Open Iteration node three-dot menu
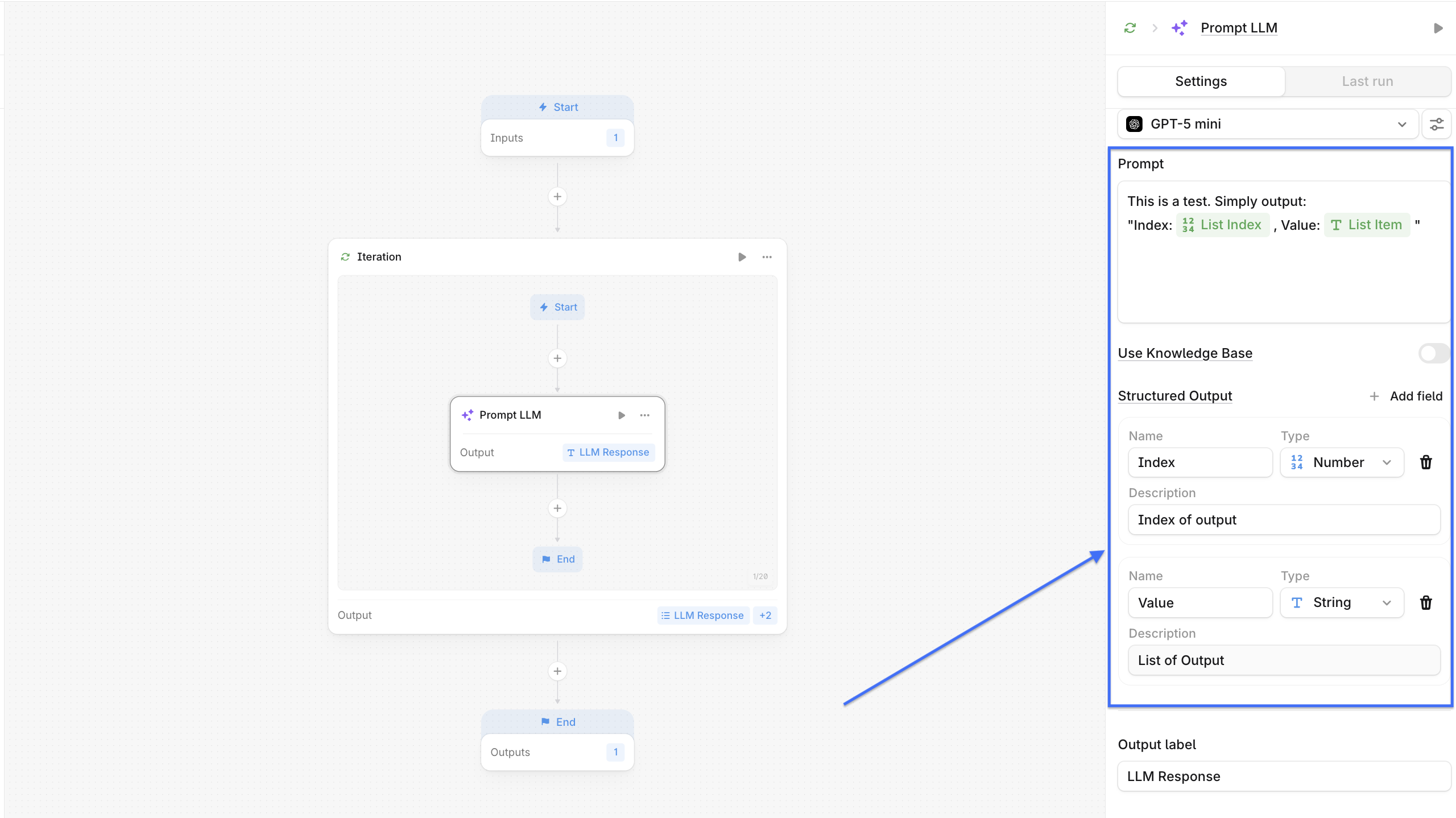 767,257
